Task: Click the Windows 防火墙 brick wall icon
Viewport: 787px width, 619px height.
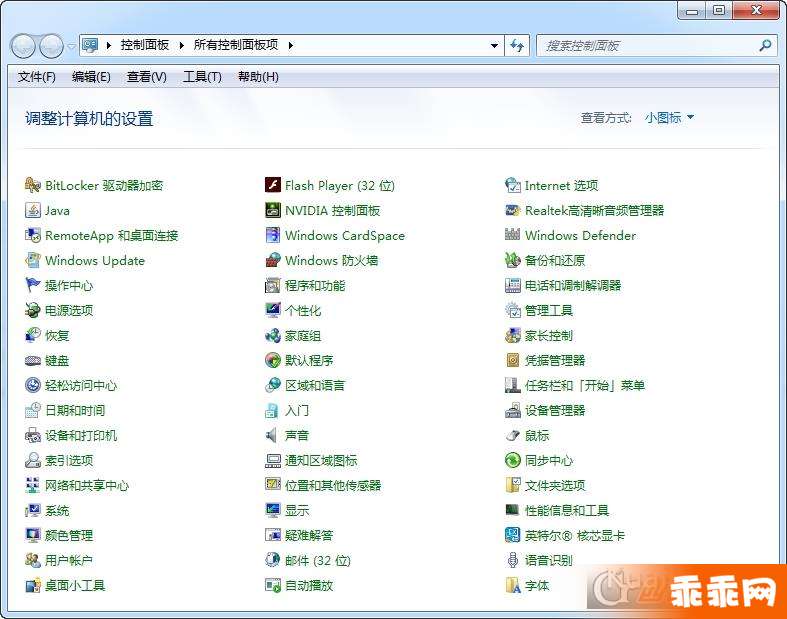Action: pos(273,260)
